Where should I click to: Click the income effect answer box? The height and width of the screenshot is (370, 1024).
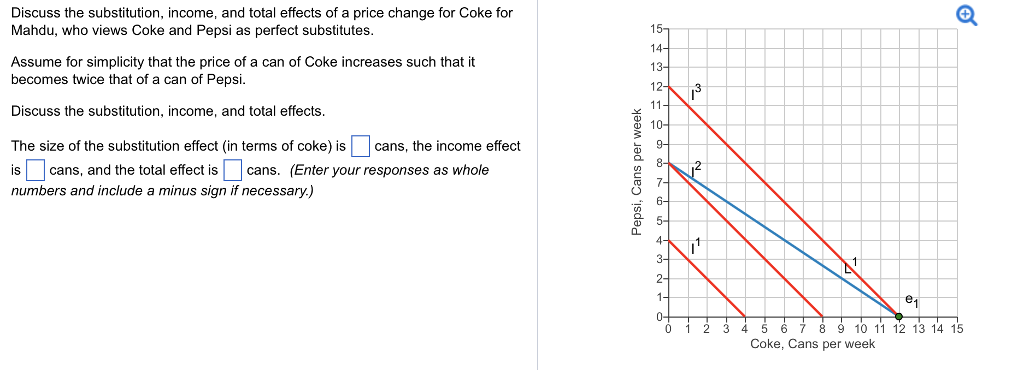click(35, 170)
